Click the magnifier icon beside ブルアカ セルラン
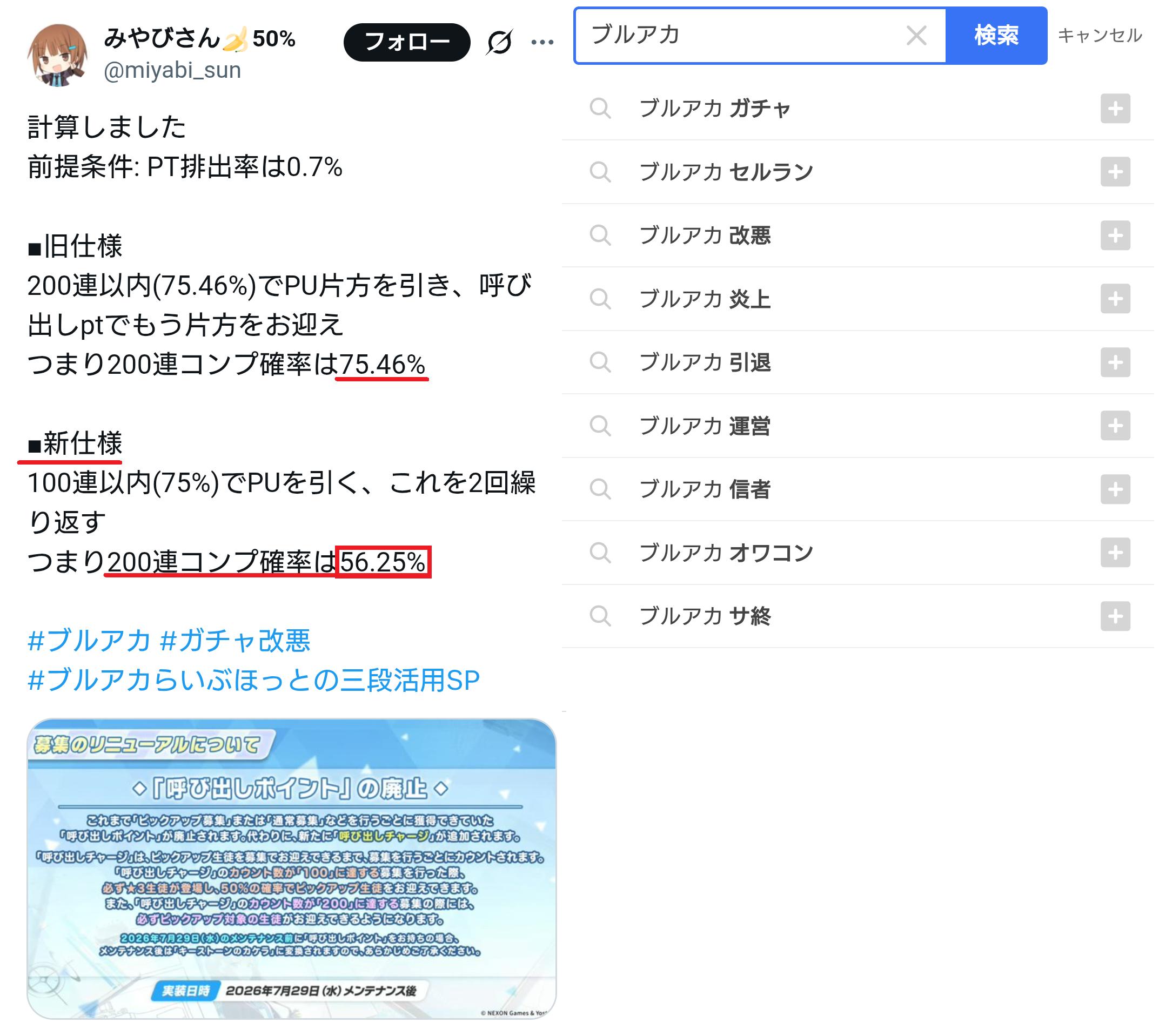 pyautogui.click(x=600, y=172)
